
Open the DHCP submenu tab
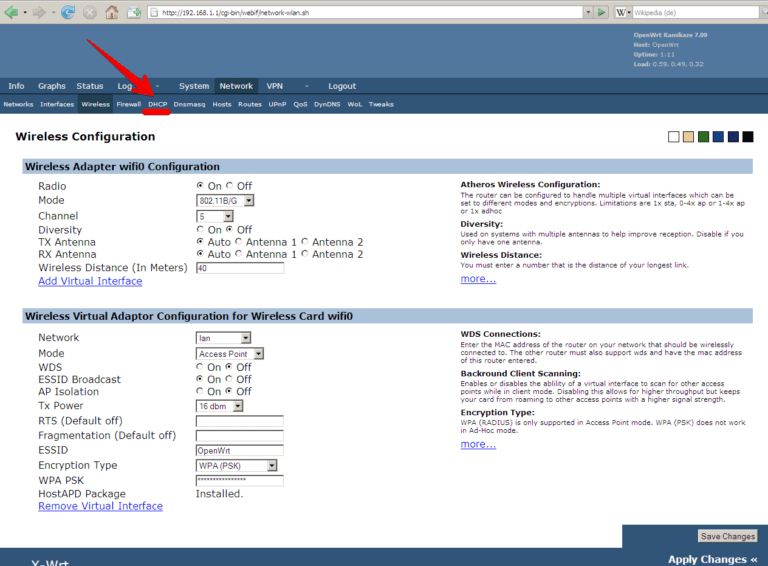[x=157, y=104]
